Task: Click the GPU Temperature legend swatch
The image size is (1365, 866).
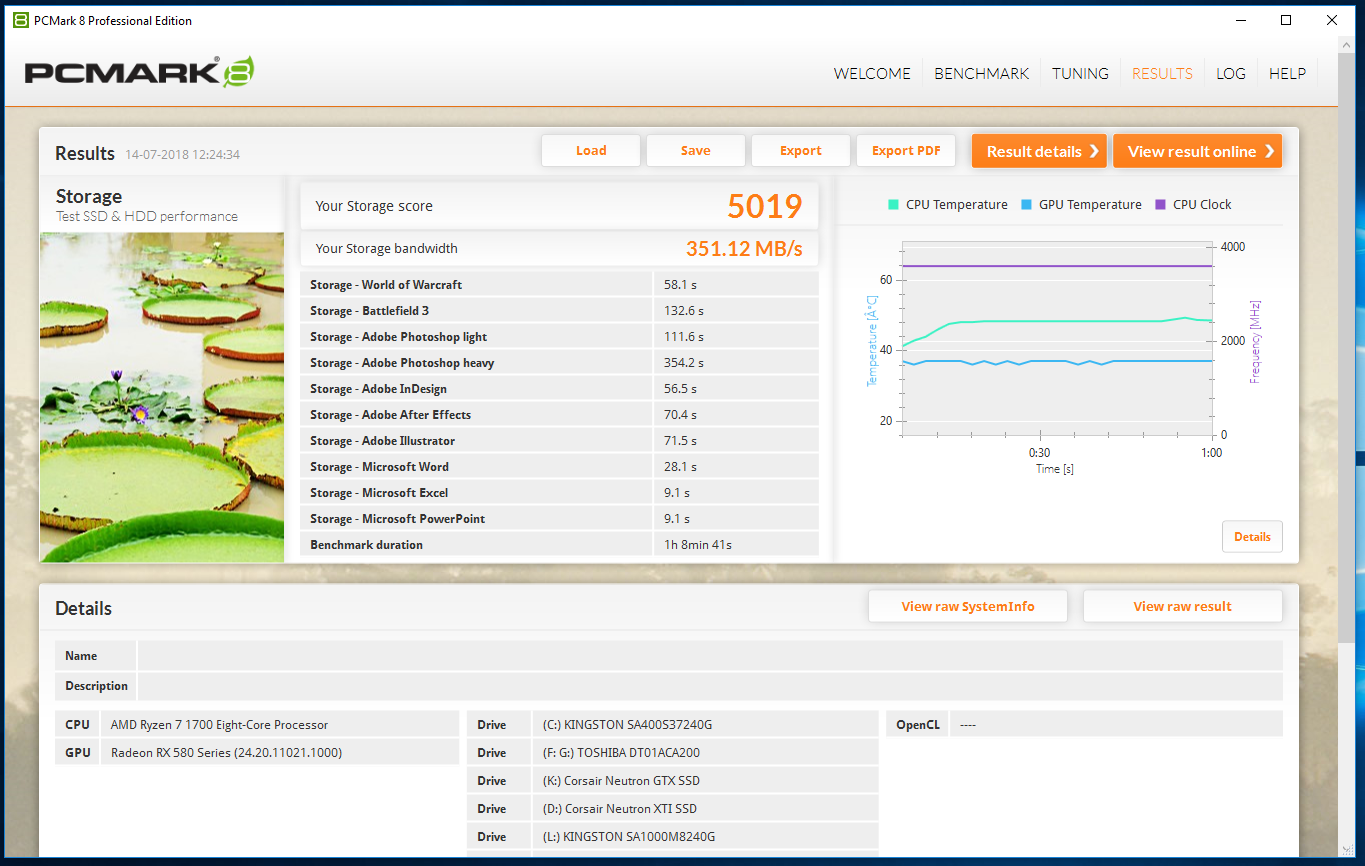Action: tap(1026, 205)
